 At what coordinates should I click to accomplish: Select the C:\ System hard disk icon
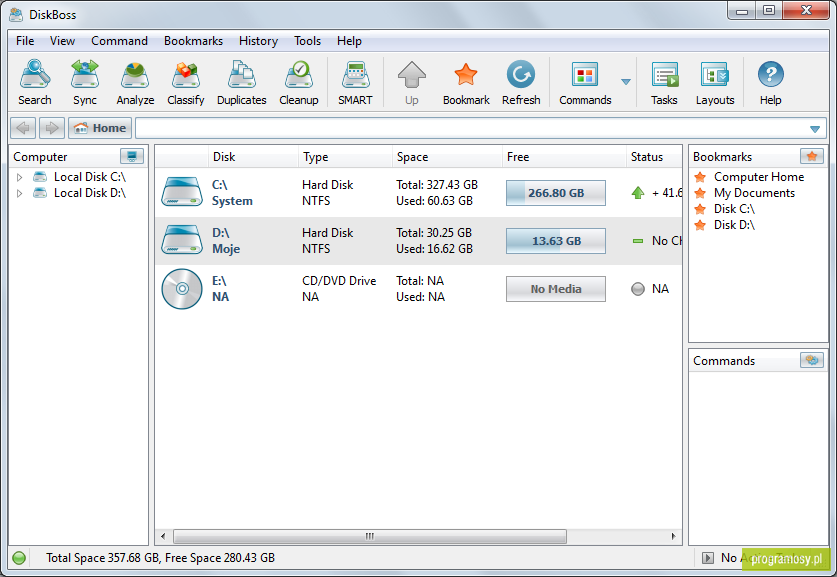point(182,192)
